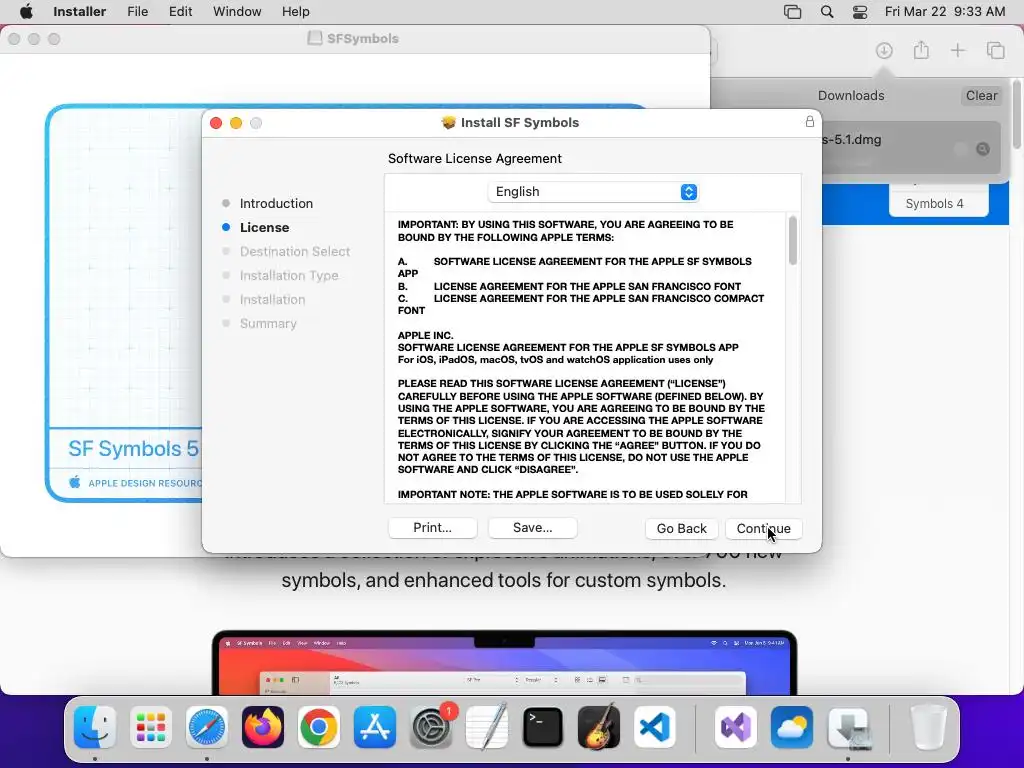Open Visual Studio Code from the Dock
Viewport: 1024px width, 768px height.
(655, 727)
